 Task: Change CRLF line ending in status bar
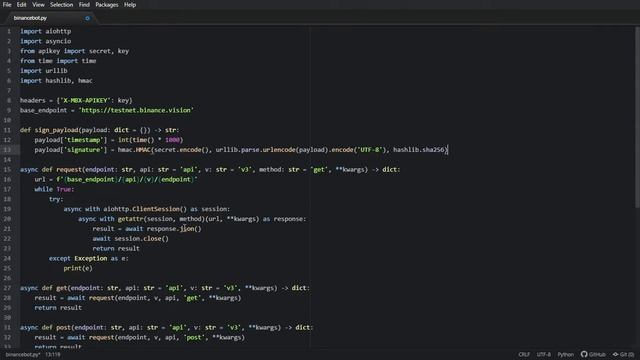(524, 354)
